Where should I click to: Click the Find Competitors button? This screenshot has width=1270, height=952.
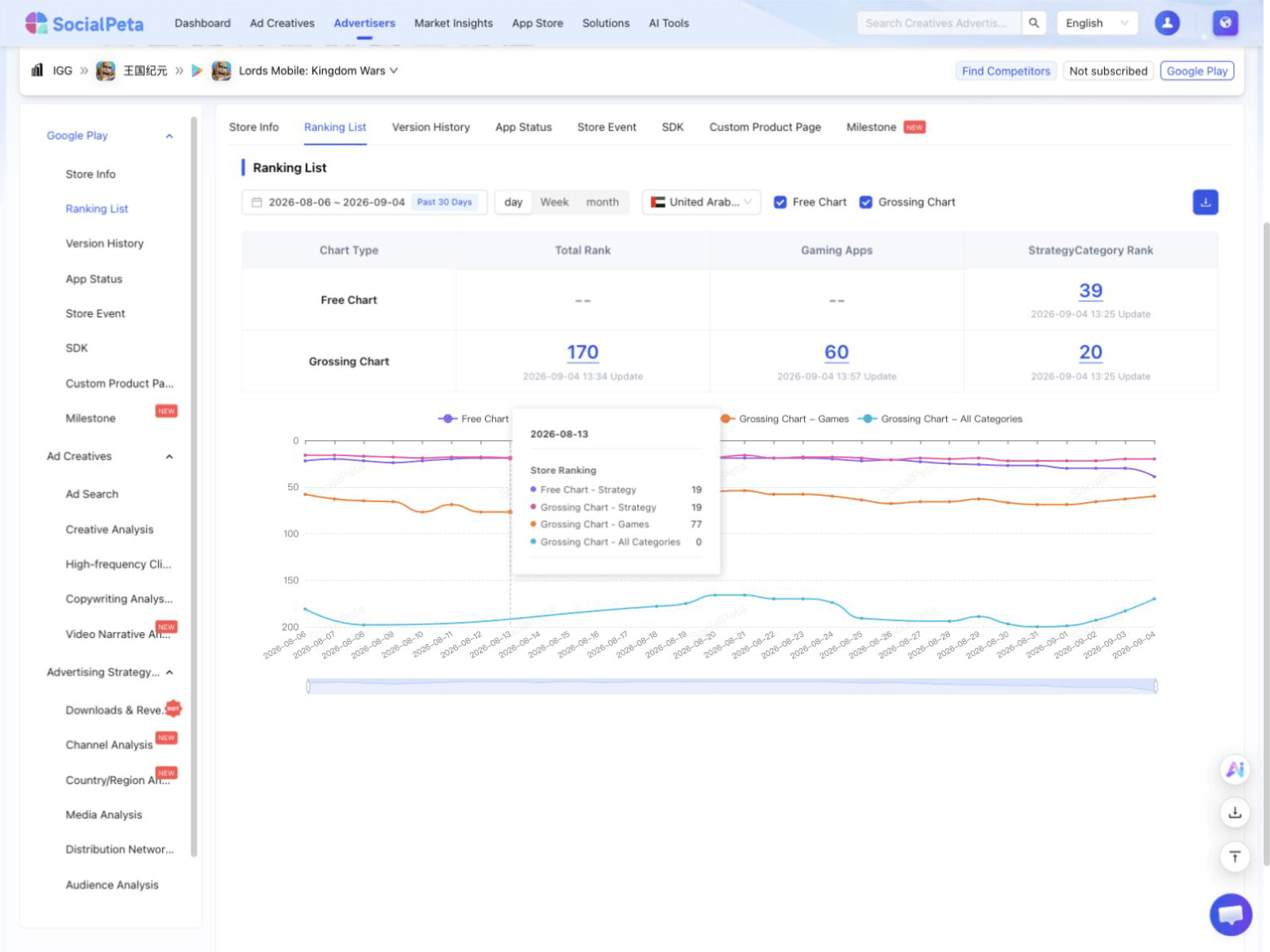1006,71
